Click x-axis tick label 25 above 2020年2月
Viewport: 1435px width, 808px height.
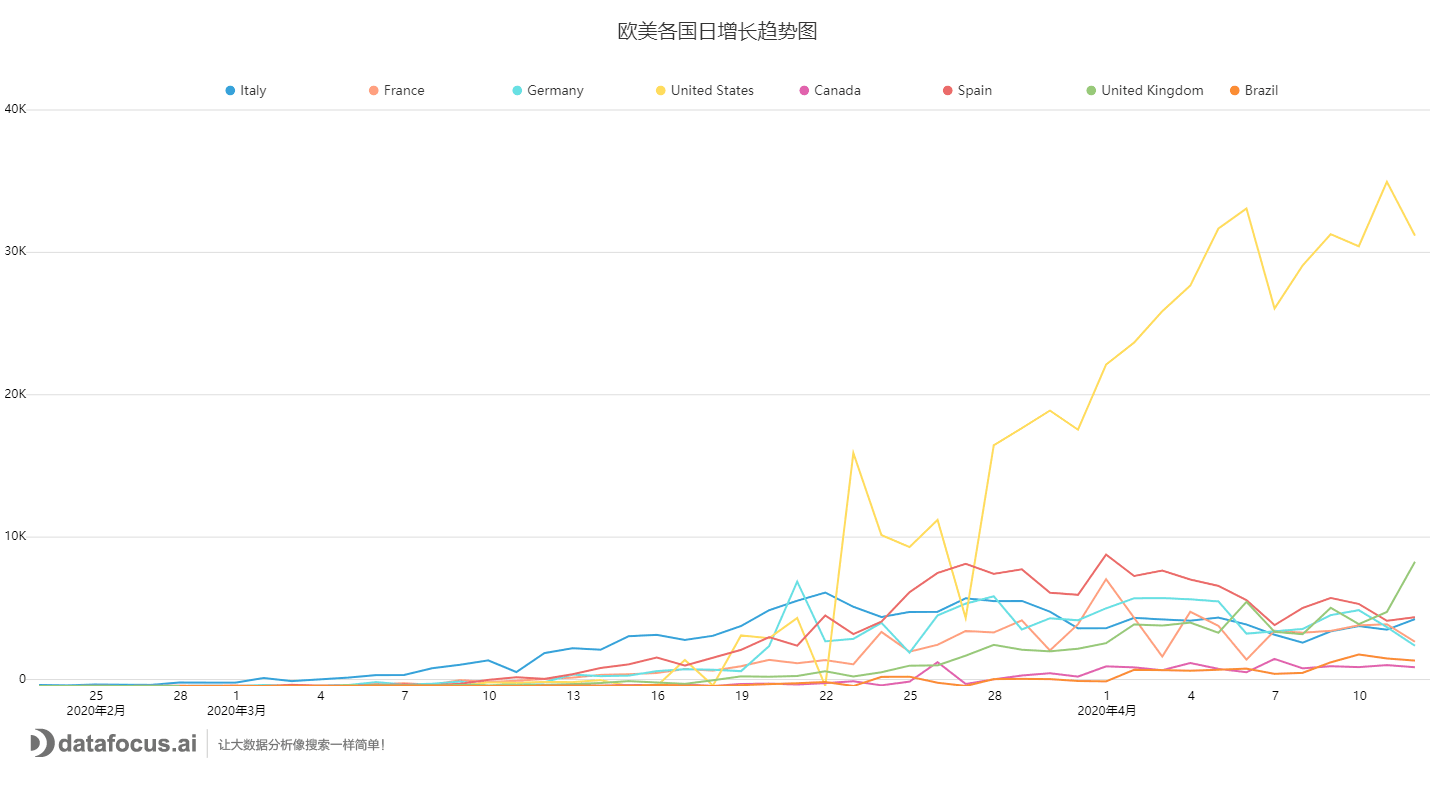click(x=96, y=696)
